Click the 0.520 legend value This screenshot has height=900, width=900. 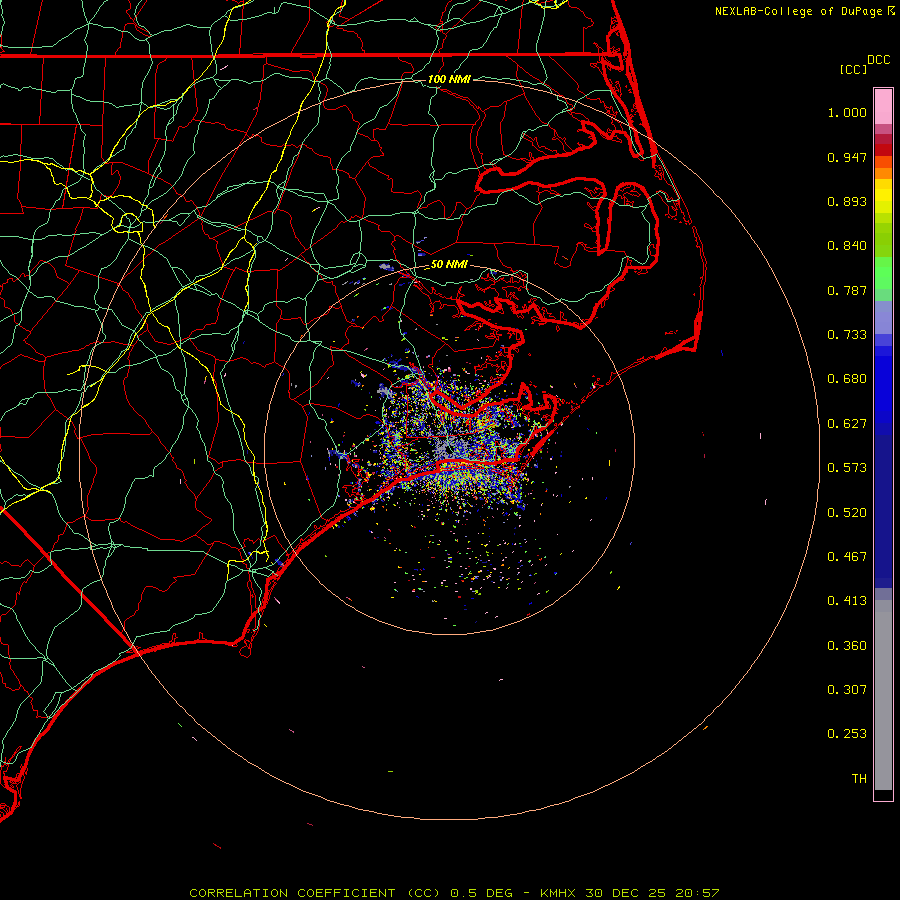pos(847,512)
